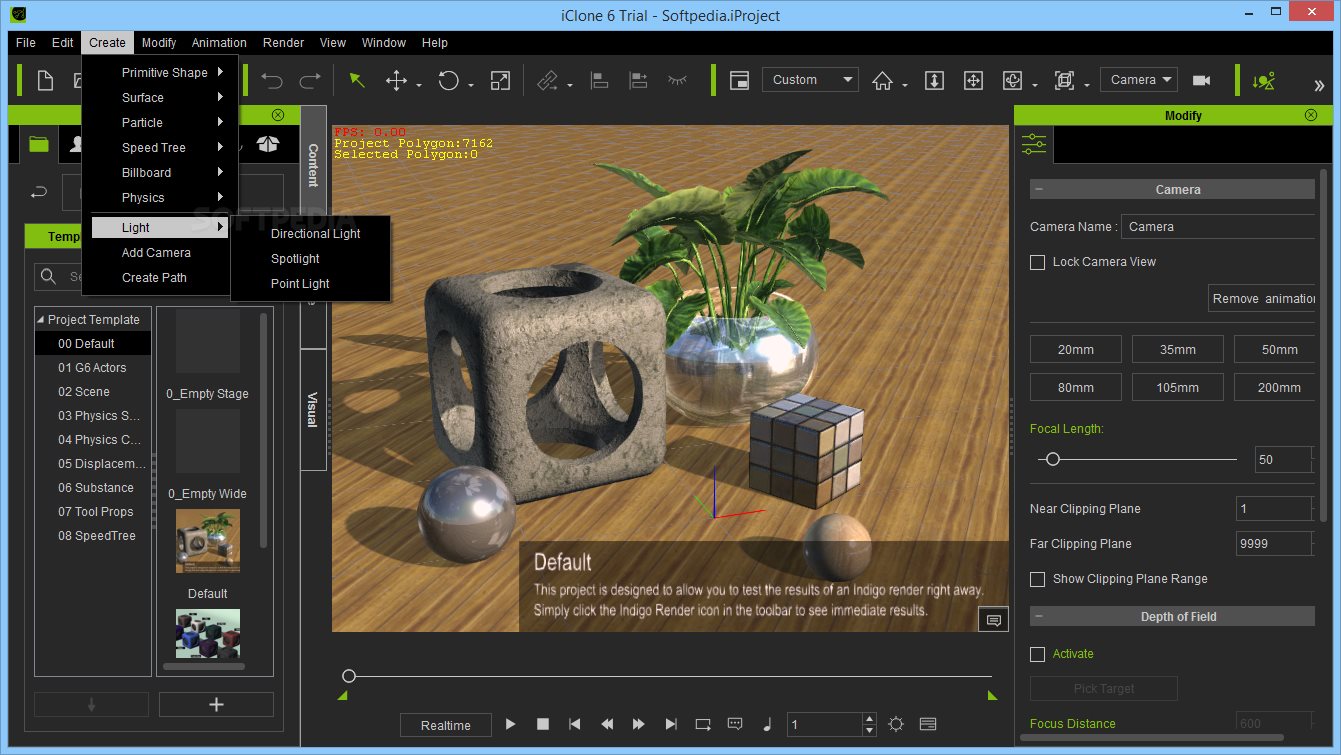Click the Realtime button
Viewport: 1341px width, 755px height.
point(445,725)
